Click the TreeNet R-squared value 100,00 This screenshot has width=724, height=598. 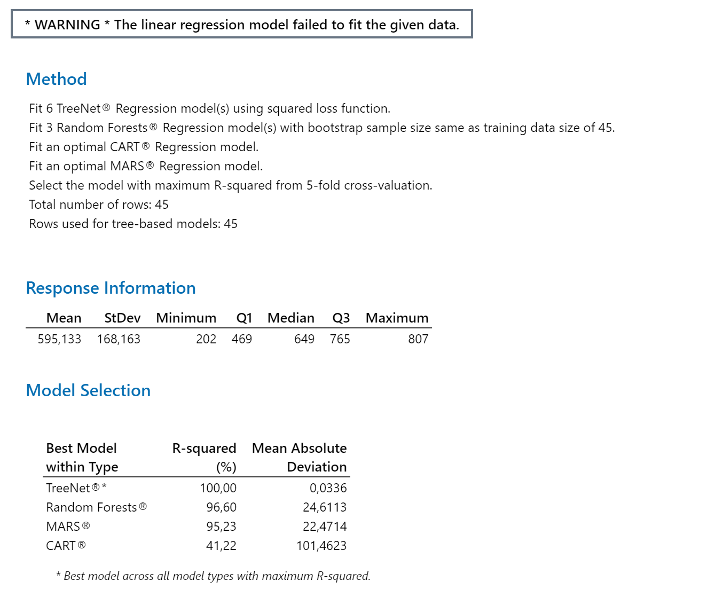[219, 487]
